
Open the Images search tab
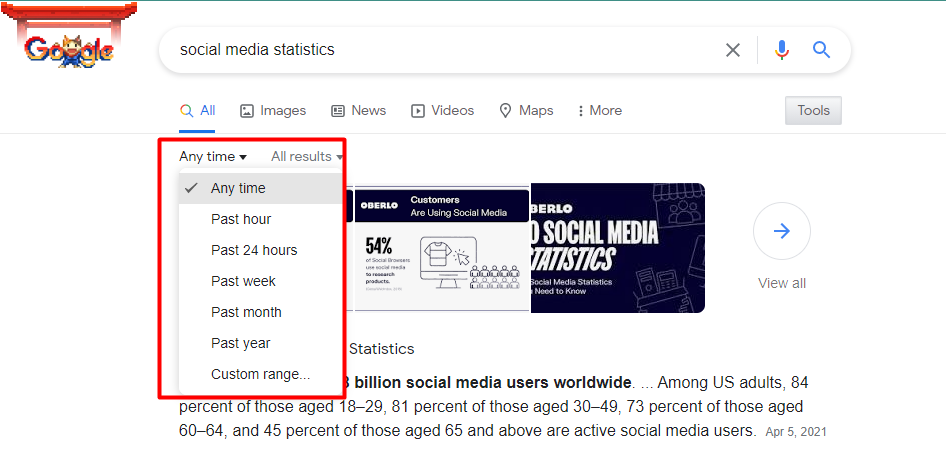click(x=272, y=111)
